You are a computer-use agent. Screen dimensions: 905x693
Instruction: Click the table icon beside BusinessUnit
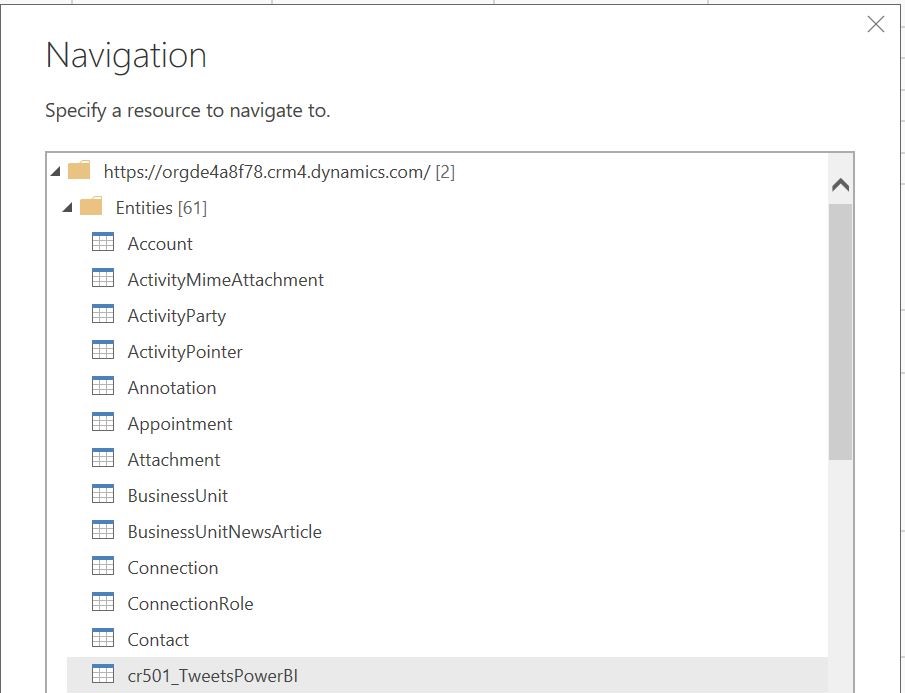pos(103,493)
